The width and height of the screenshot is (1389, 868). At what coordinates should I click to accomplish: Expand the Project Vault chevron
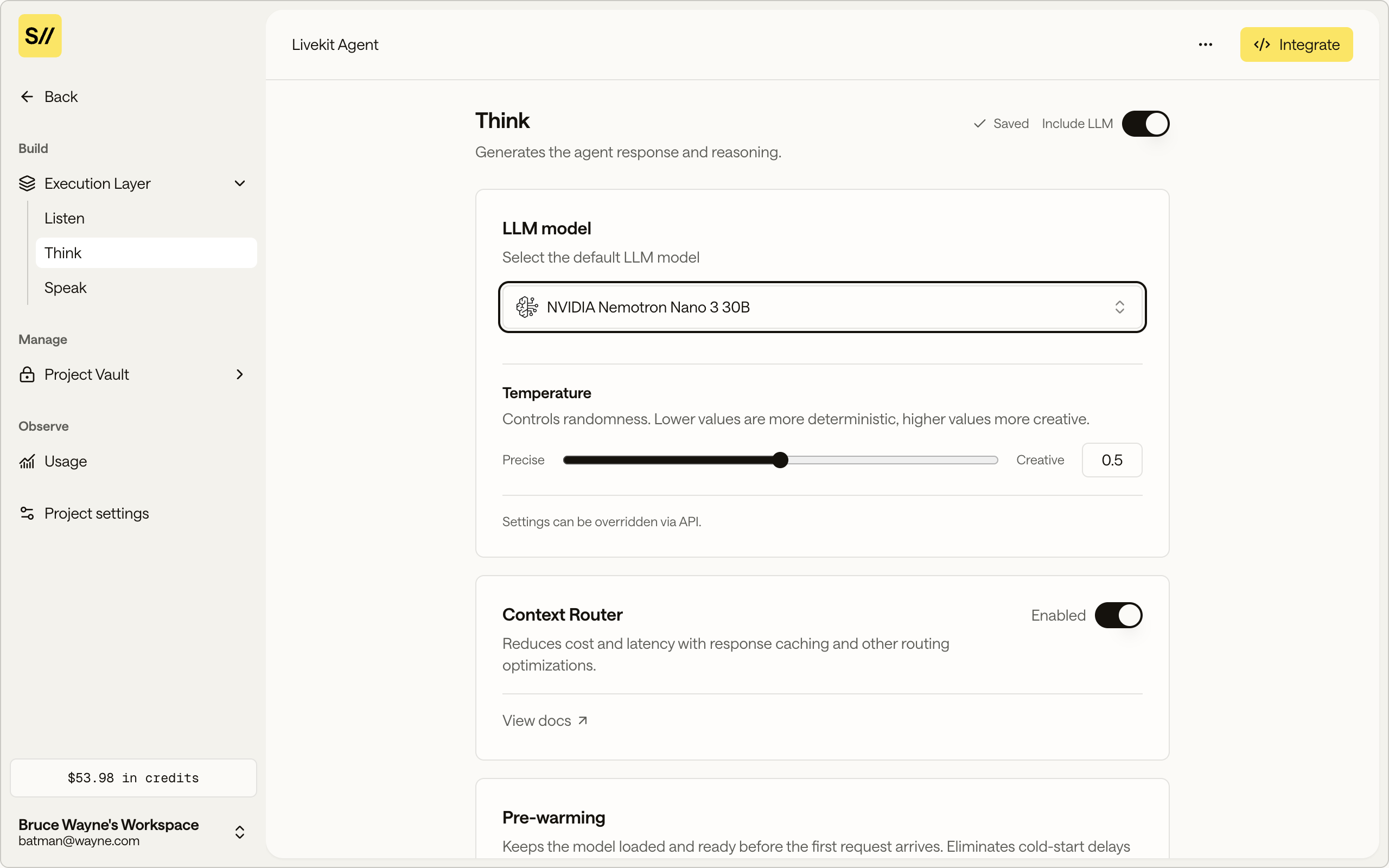[240, 374]
